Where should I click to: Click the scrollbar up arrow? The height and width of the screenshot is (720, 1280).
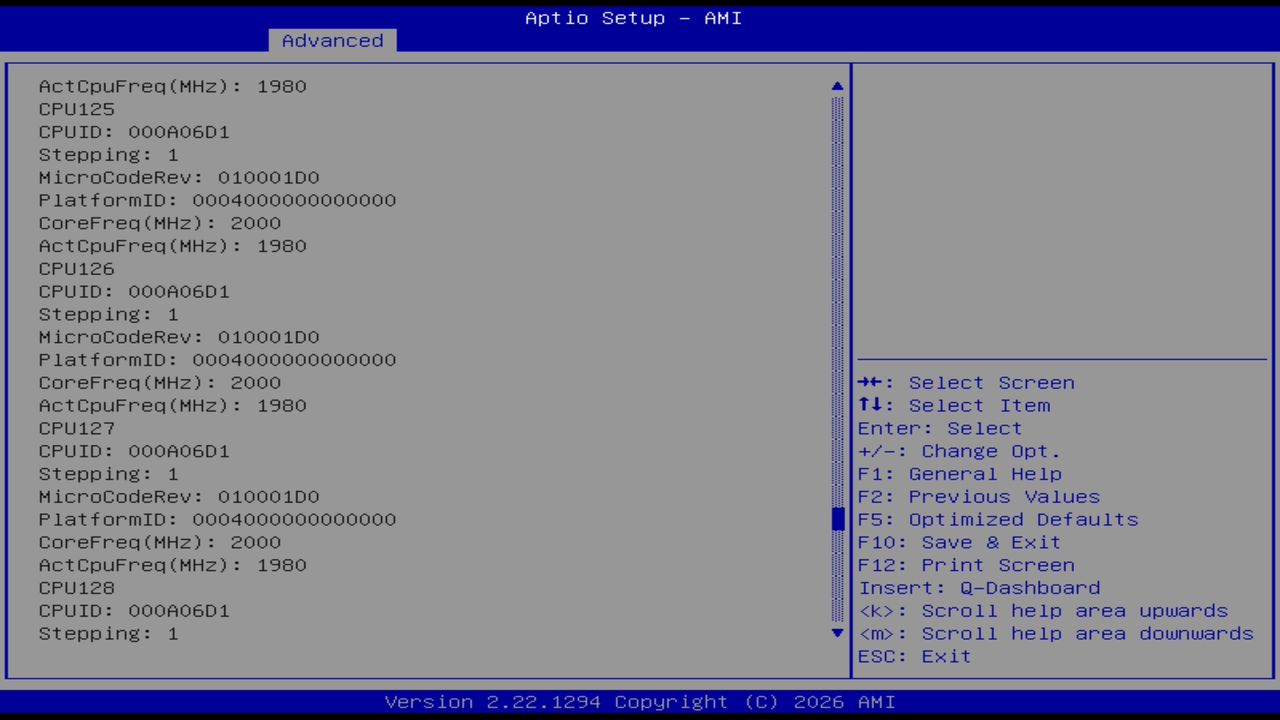(x=836, y=86)
